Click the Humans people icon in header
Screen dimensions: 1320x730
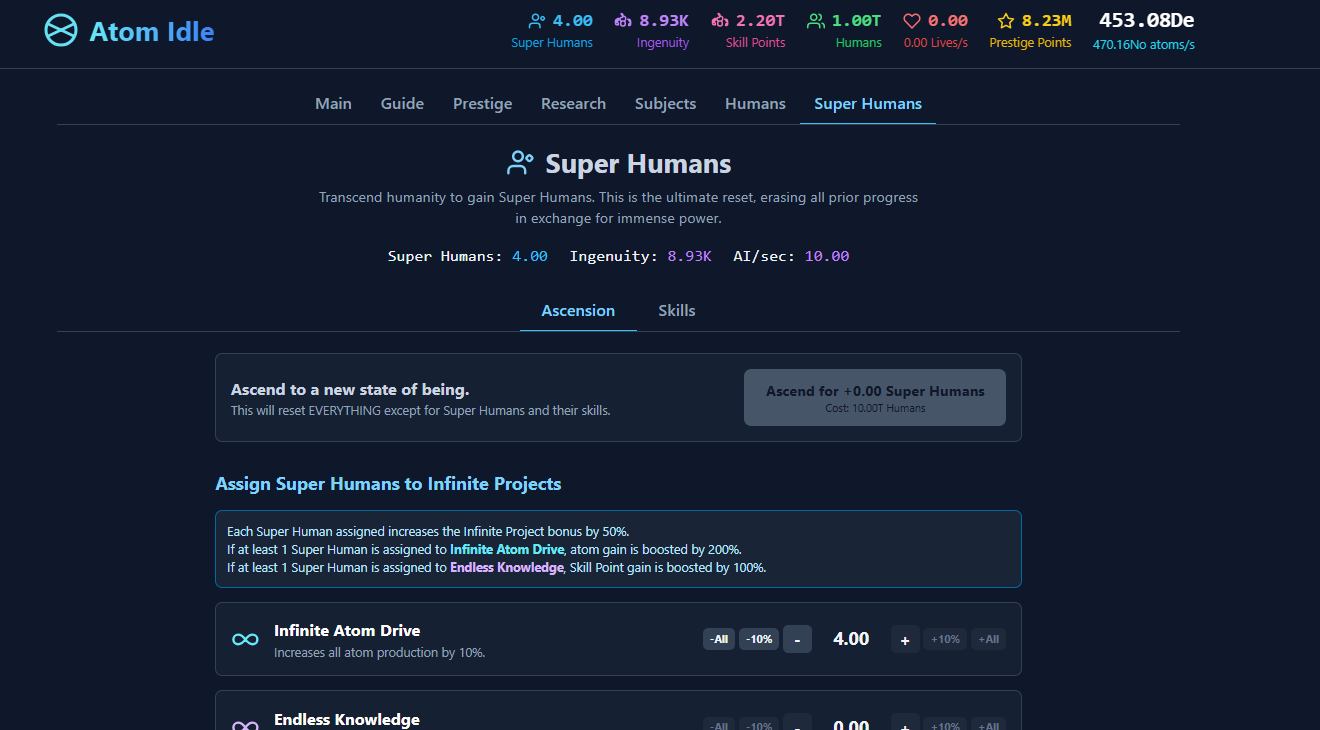click(816, 20)
